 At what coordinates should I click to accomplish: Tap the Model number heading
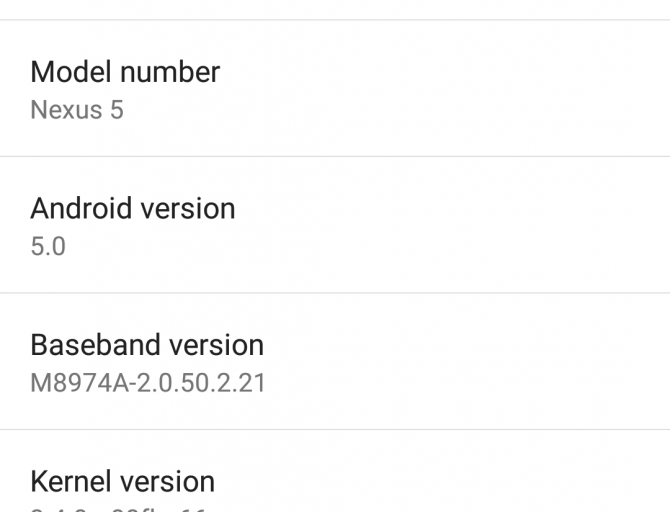pyautogui.click(x=125, y=72)
